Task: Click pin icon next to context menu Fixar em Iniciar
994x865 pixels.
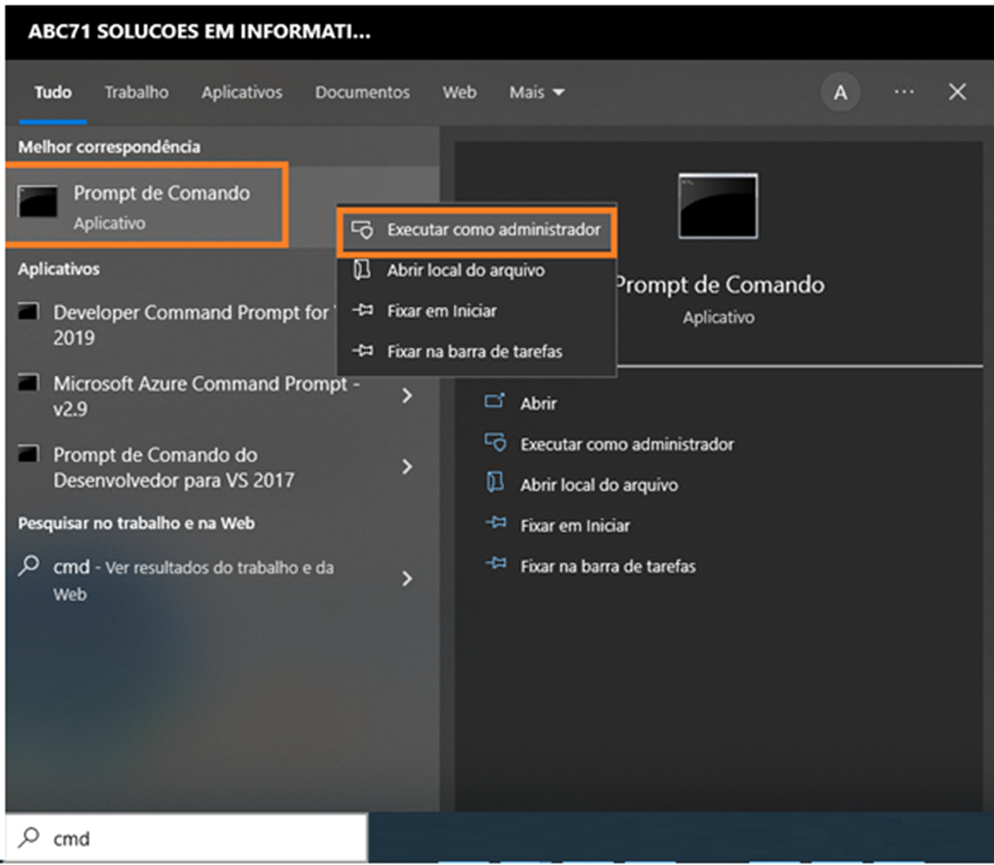Action: coord(363,310)
